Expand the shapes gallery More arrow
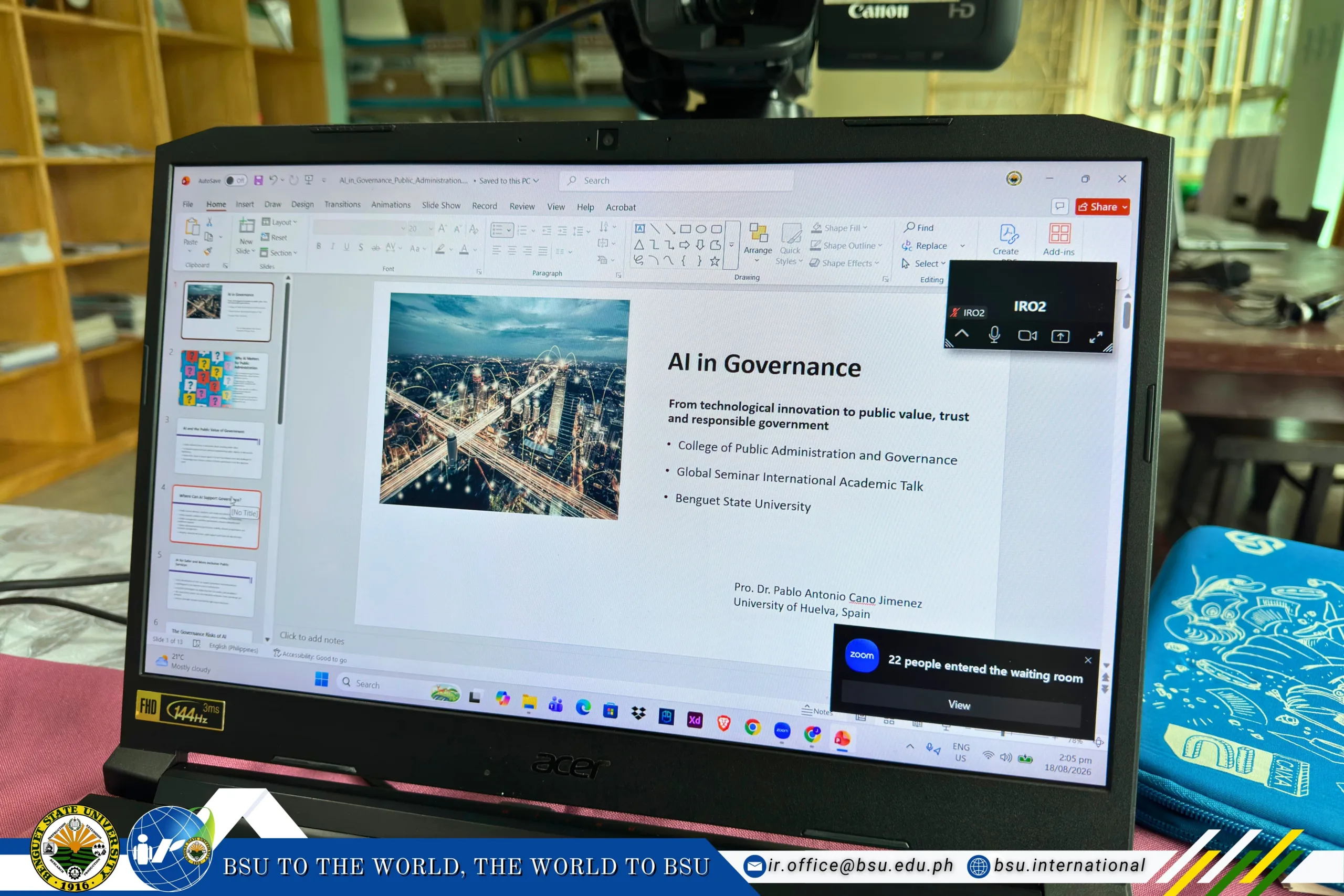Screen dimensions: 1344x896 [731, 245]
